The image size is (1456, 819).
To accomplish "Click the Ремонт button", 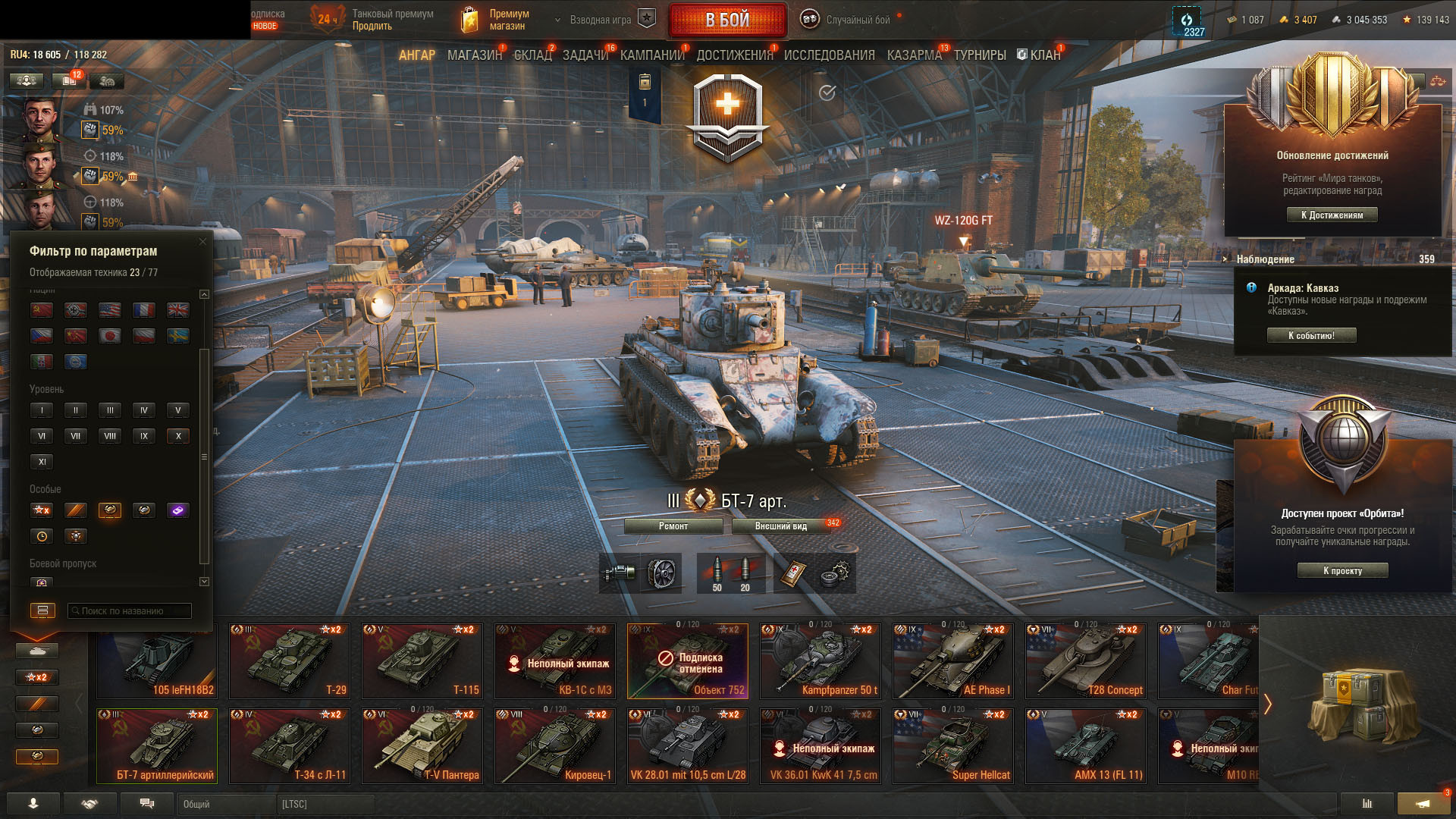I will click(673, 526).
